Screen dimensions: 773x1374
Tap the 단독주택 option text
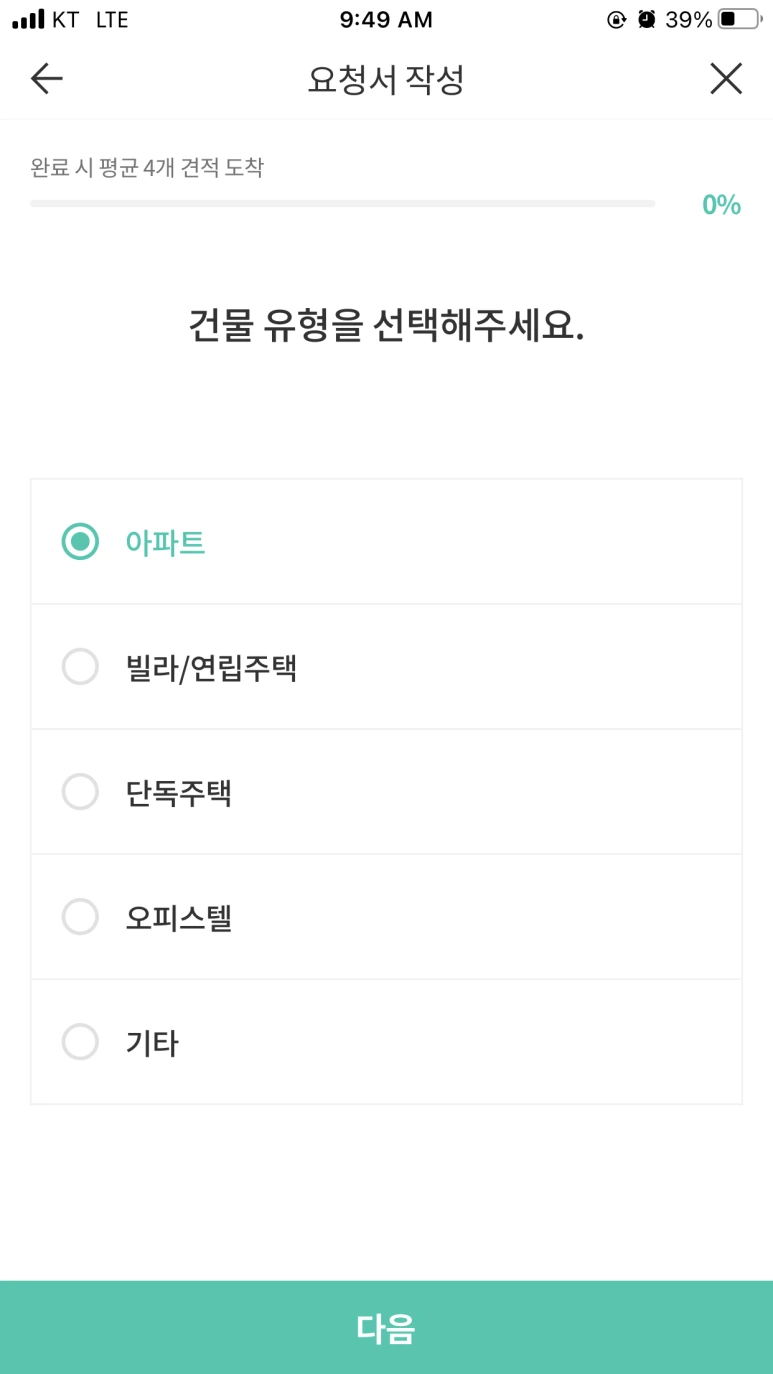click(178, 794)
